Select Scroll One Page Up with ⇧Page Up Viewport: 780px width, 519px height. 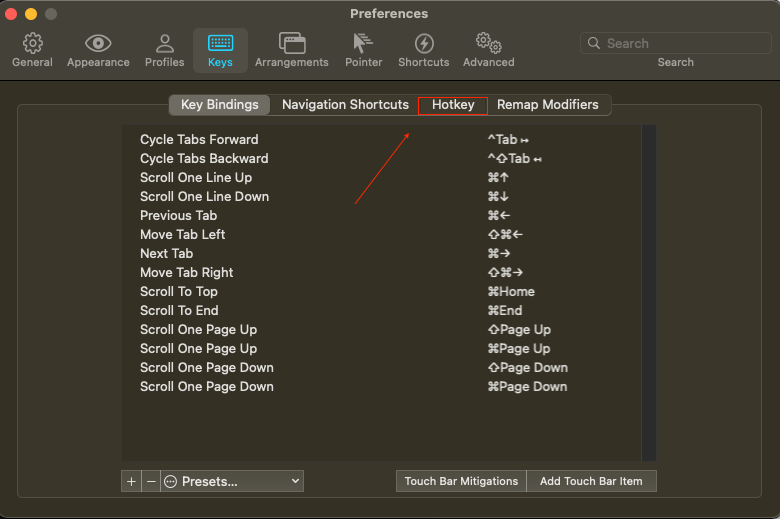382,329
